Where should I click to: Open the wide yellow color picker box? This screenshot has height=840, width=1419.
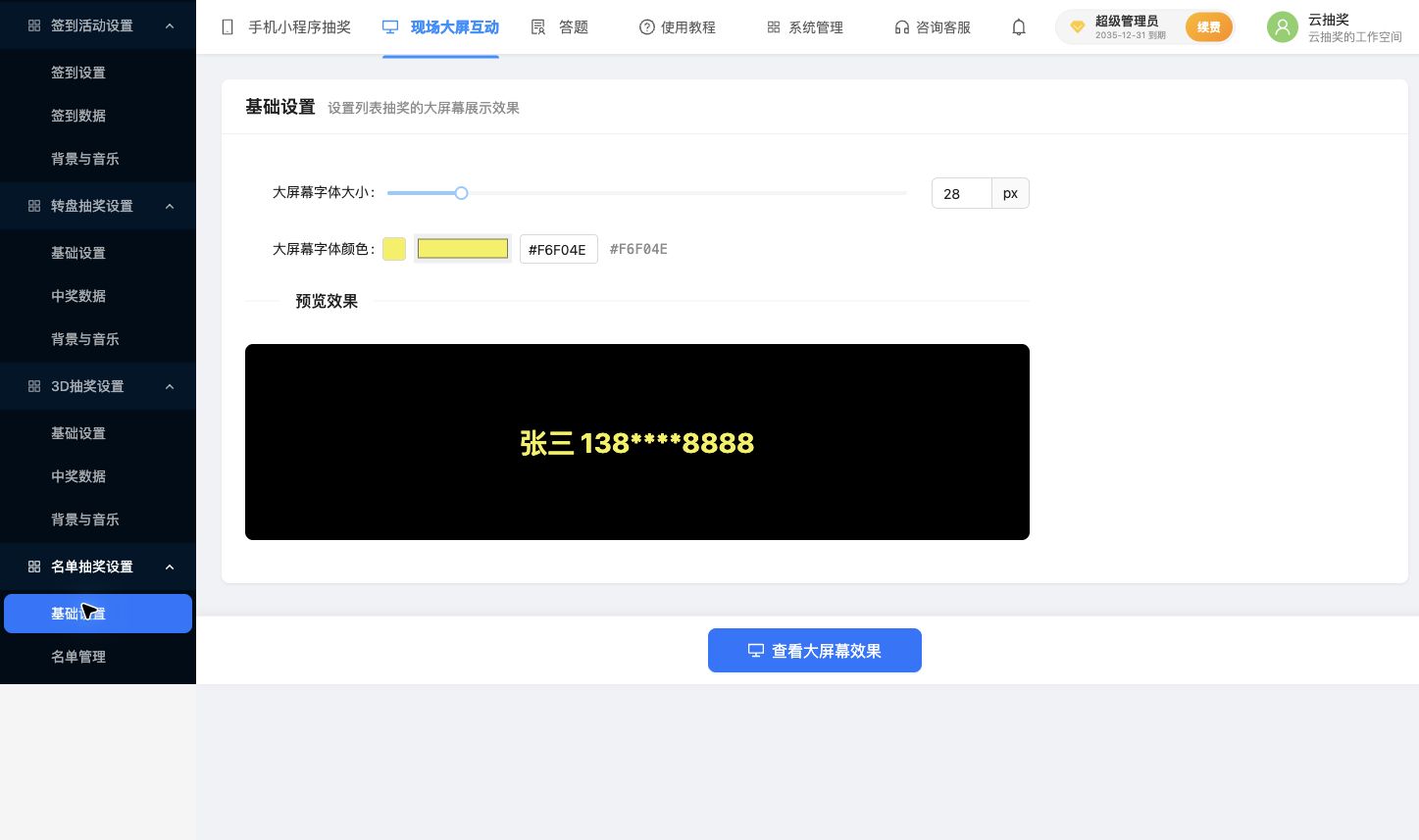463,249
